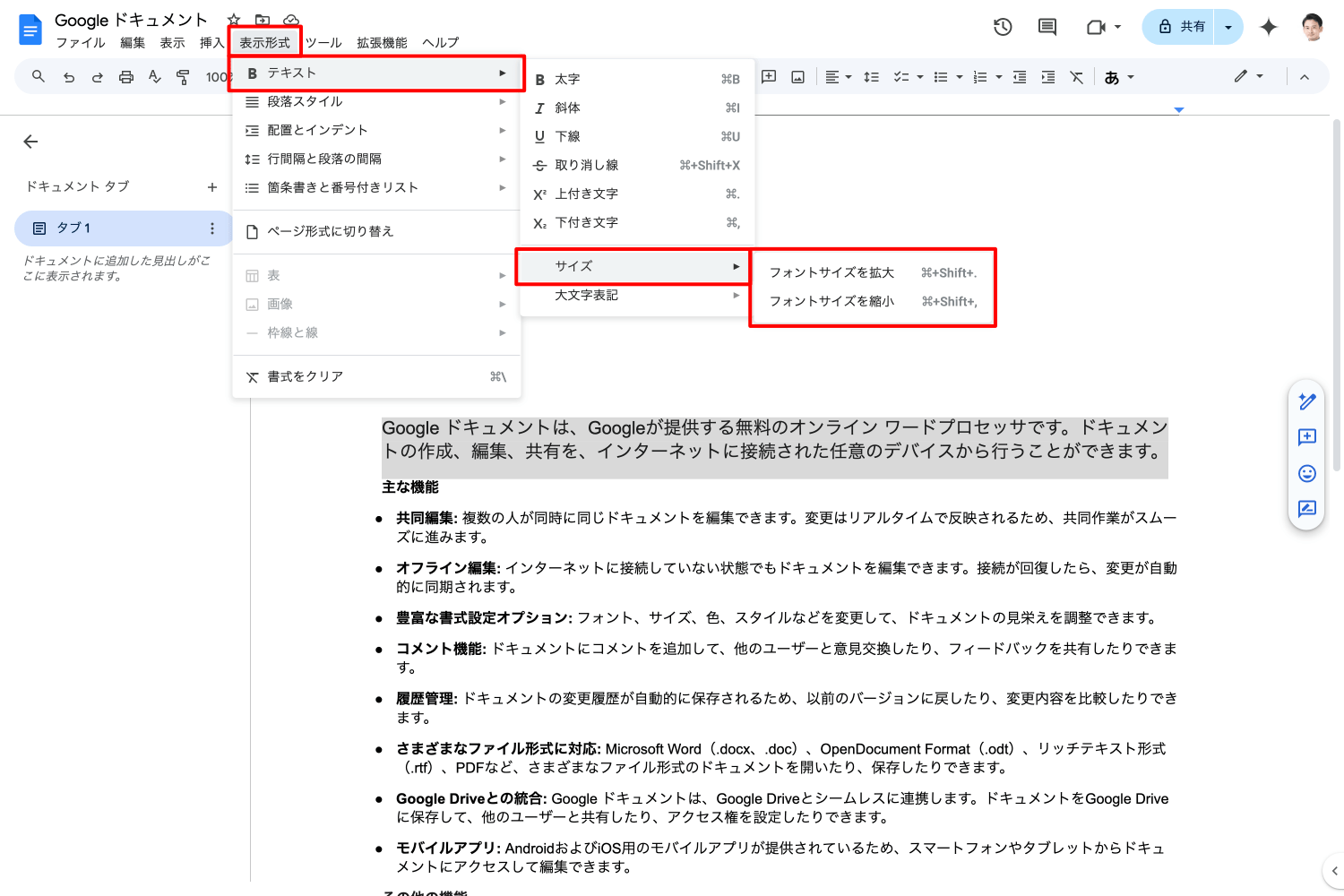Open the Gemini sparkle assistant
This screenshot has width=1344, height=896.
(x=1268, y=27)
